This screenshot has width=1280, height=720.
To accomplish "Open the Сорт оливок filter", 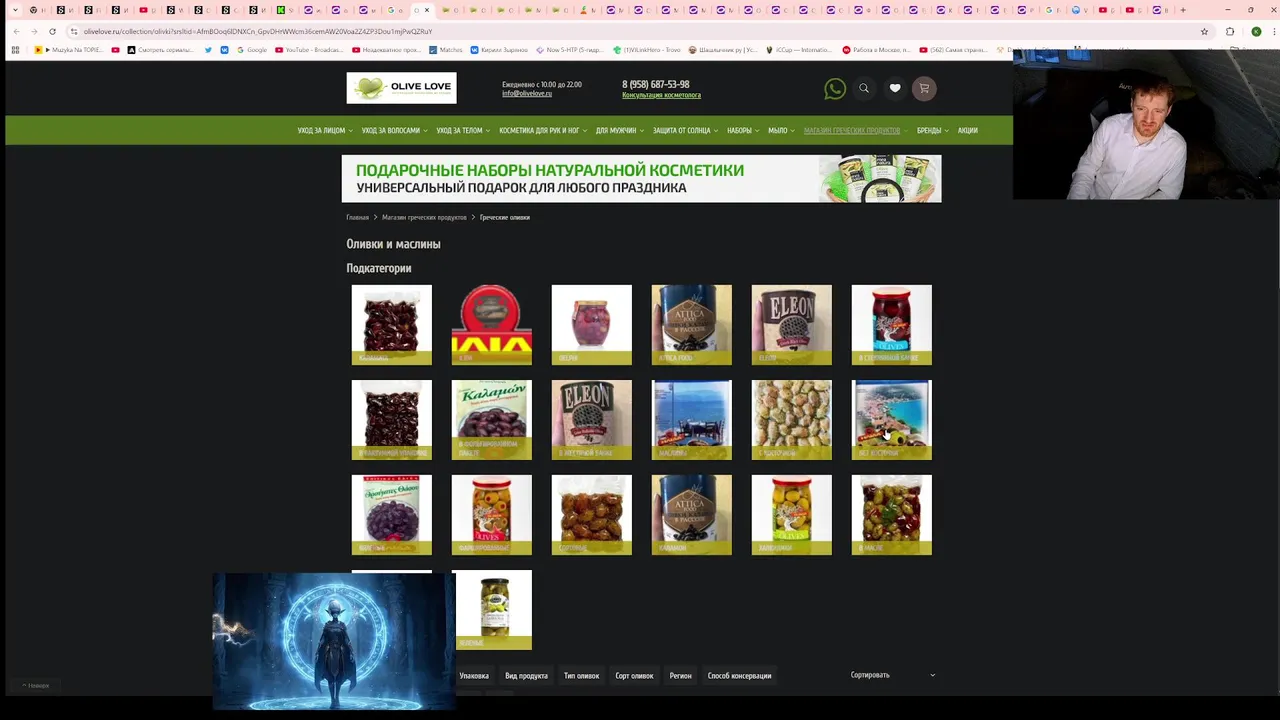I will [x=634, y=676].
